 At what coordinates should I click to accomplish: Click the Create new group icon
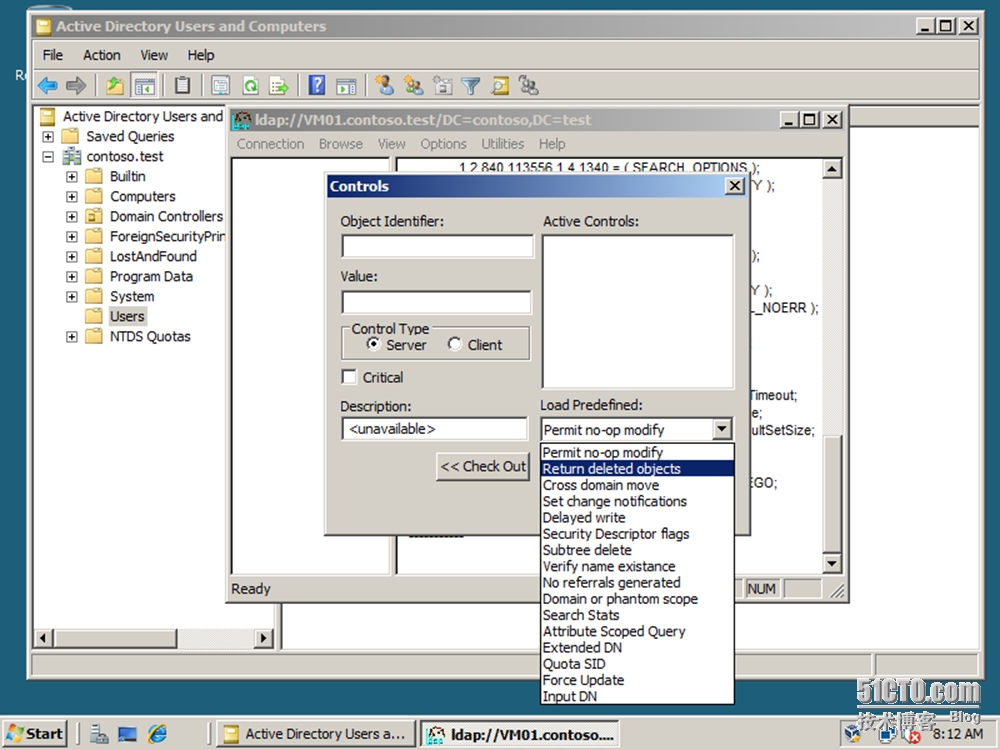click(413, 85)
